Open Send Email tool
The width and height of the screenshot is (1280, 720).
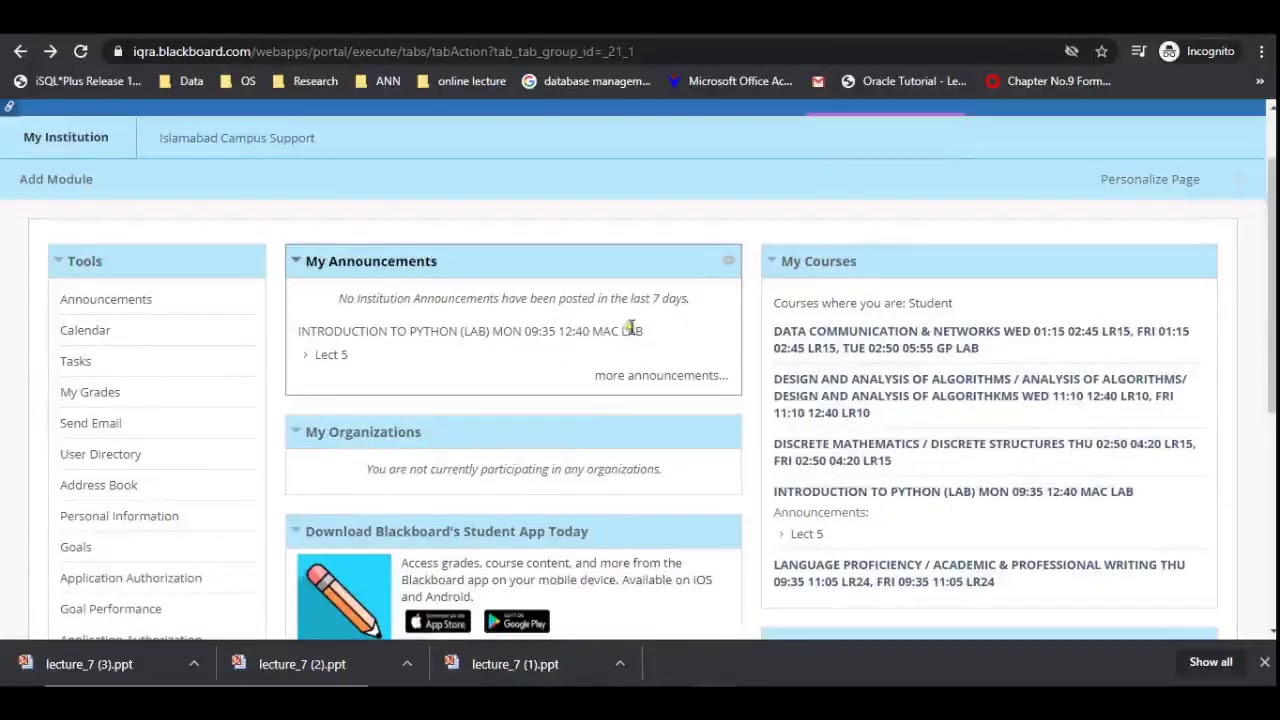[91, 423]
